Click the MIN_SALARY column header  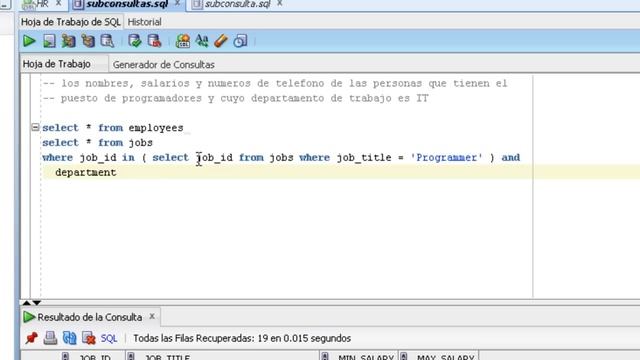coord(359,357)
